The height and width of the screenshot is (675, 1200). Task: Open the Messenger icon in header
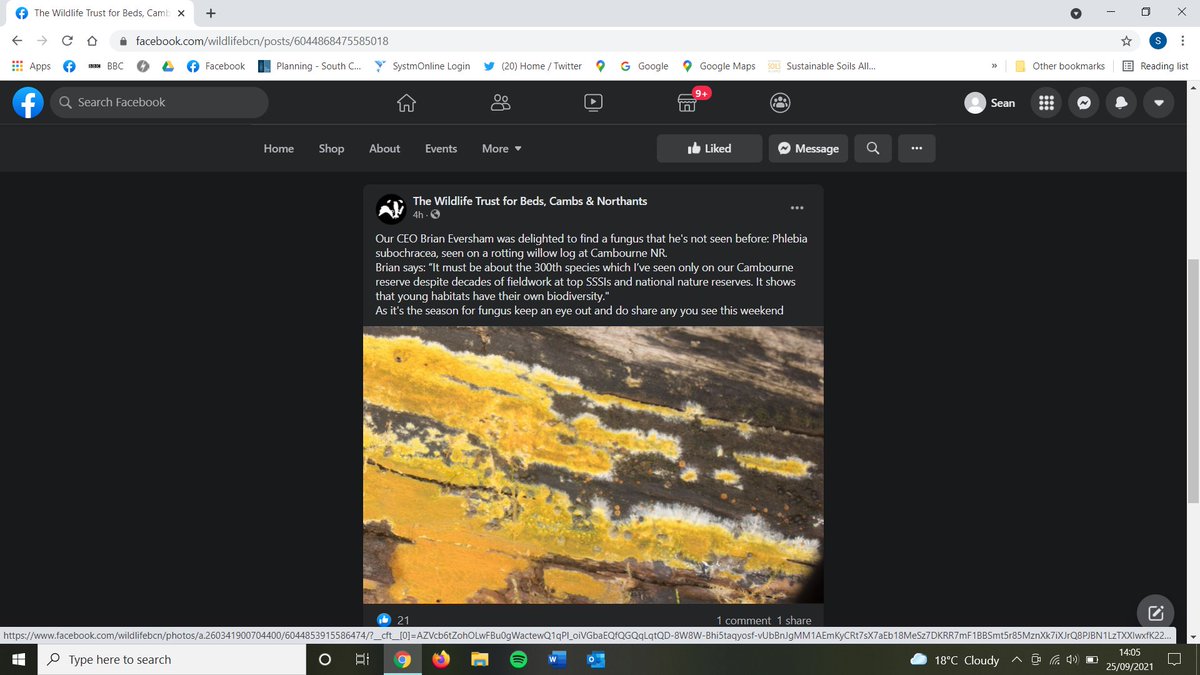[x=1084, y=102]
